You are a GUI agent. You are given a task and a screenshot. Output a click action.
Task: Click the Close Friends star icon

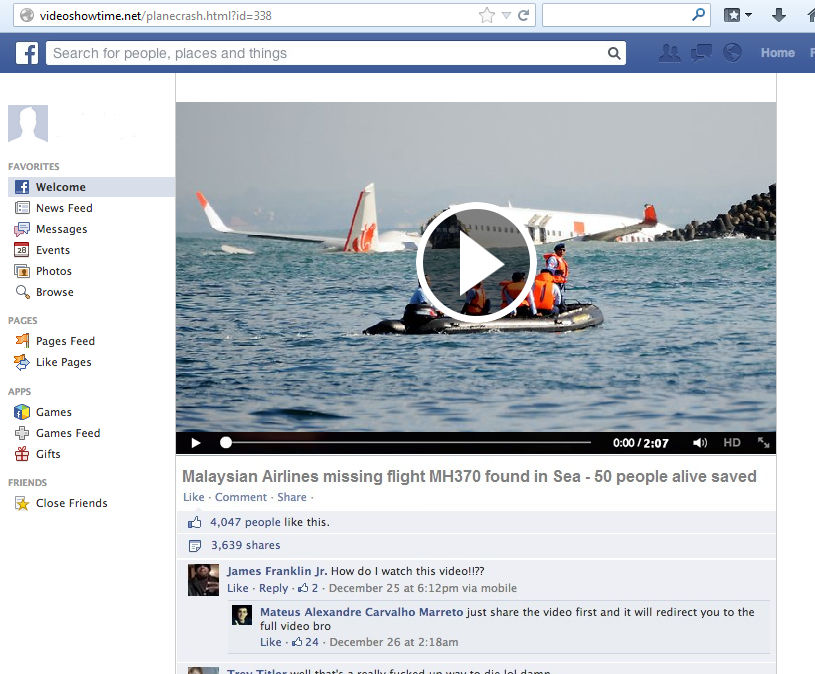[x=22, y=503]
